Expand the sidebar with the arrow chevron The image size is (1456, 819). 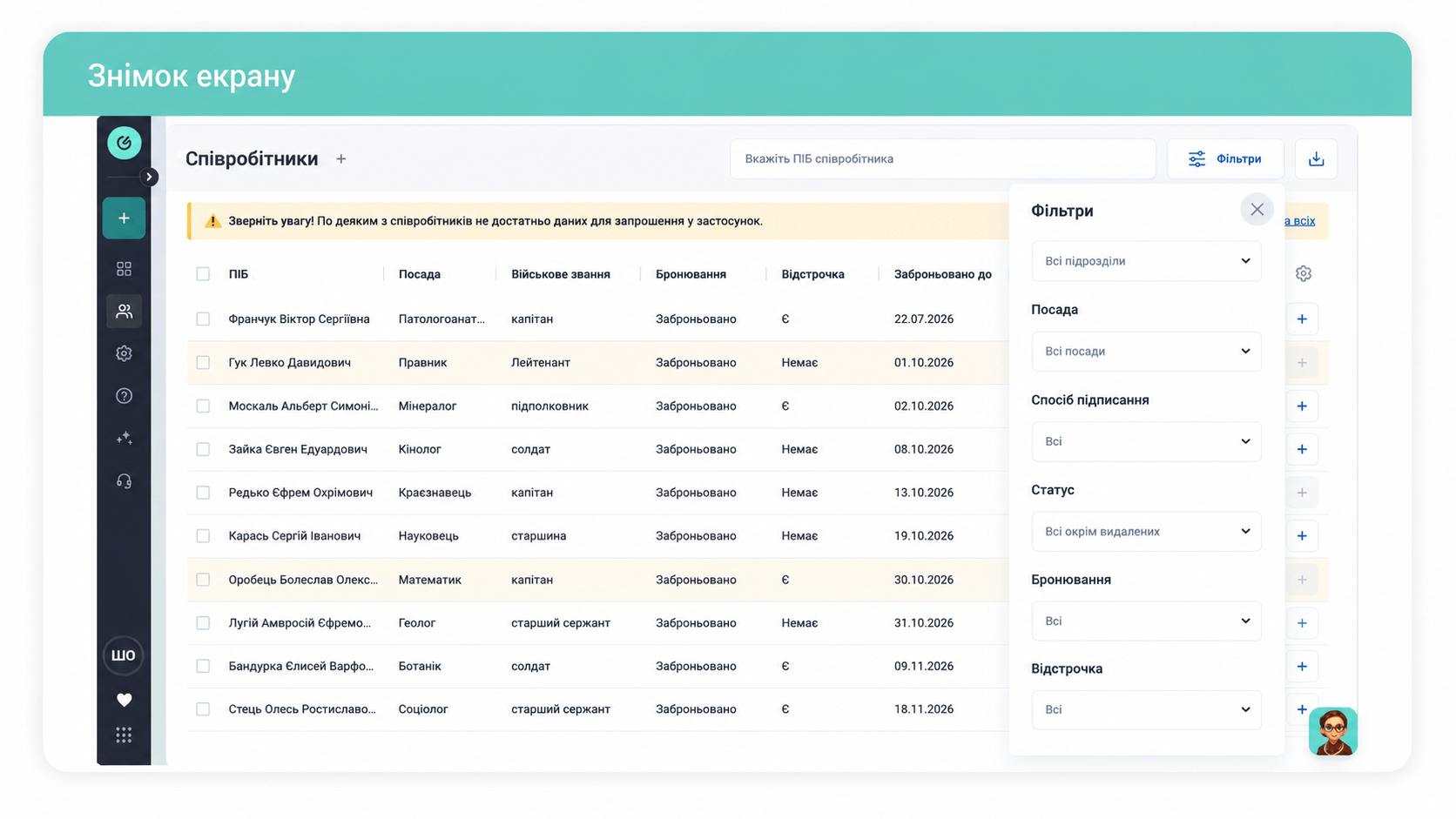149,177
